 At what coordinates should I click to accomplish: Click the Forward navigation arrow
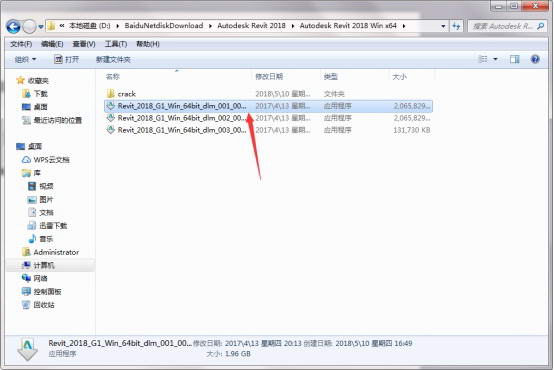29,27
